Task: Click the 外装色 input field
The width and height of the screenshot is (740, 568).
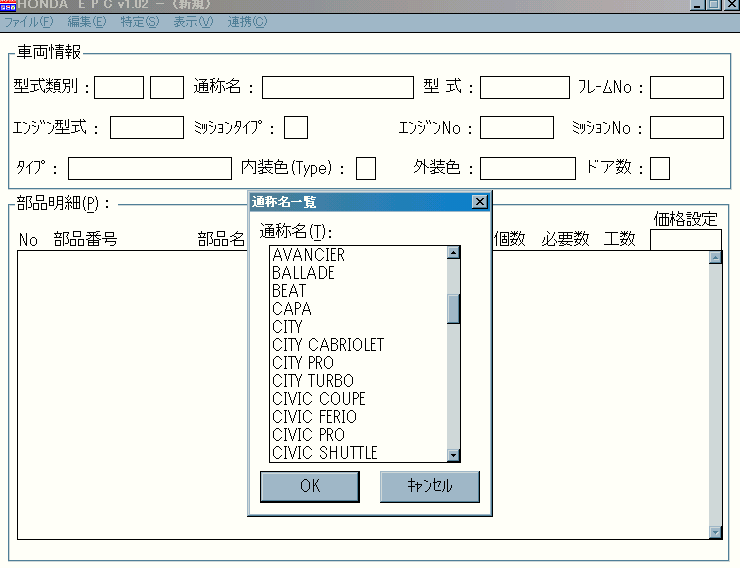Action: 528,168
